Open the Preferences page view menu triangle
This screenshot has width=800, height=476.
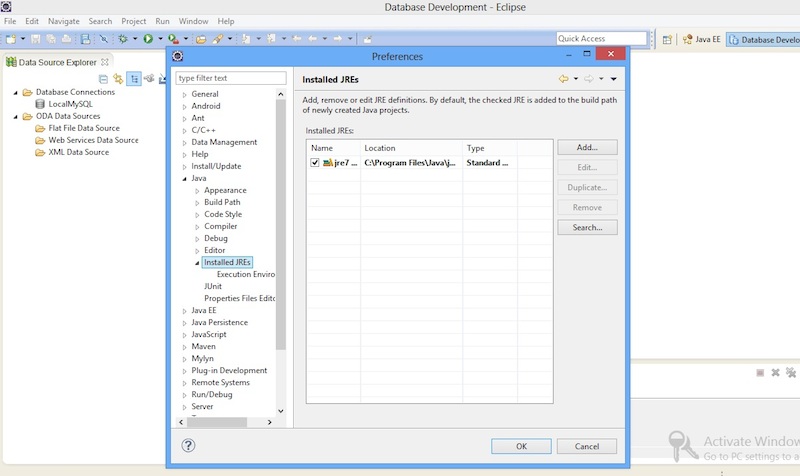[614, 79]
